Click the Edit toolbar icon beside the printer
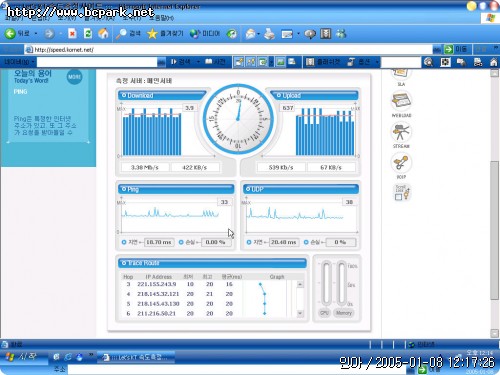Image resolution: width=500 pixels, height=375 pixels. point(287,34)
